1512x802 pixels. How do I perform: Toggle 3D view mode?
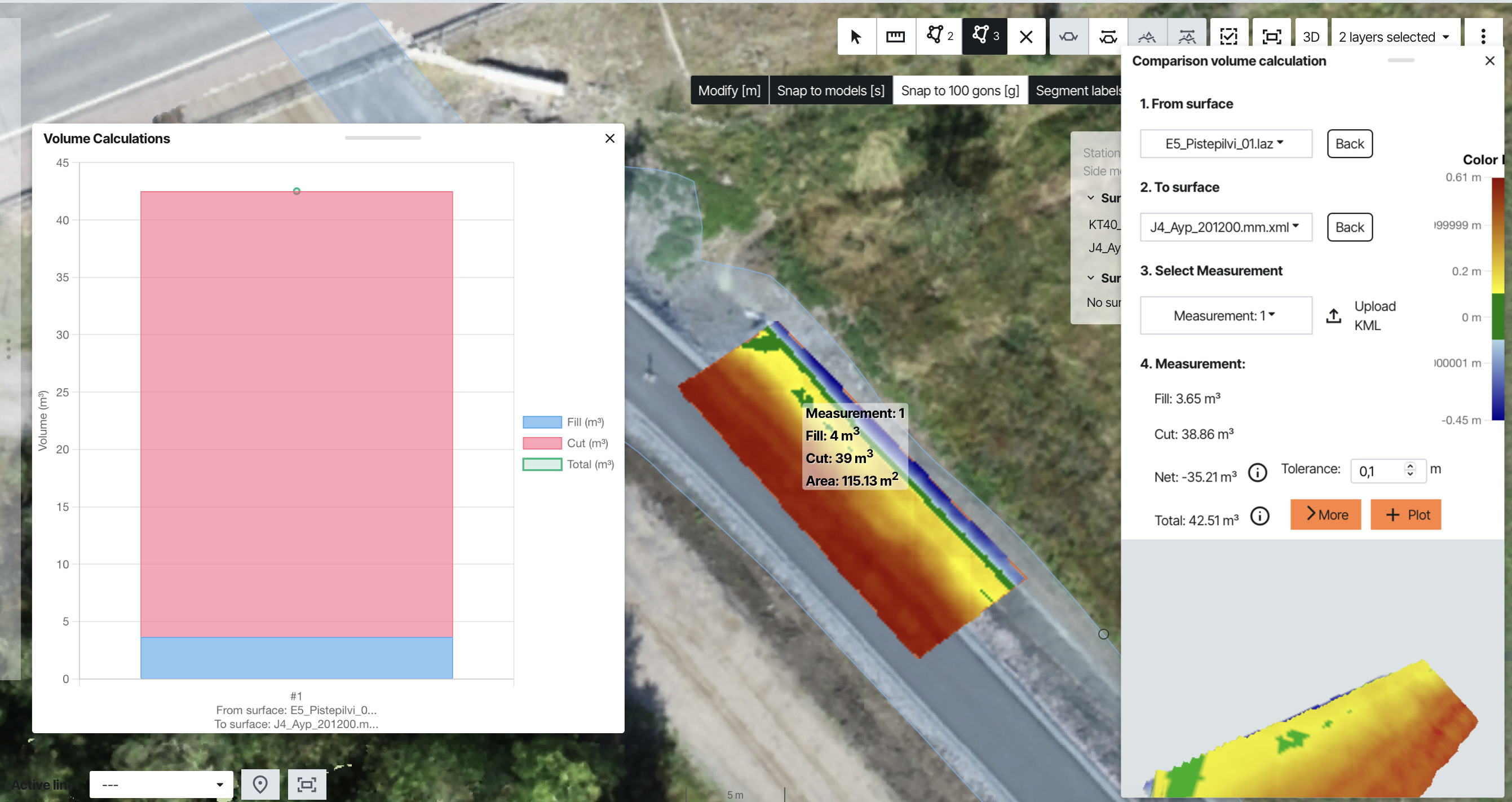pos(1311,36)
